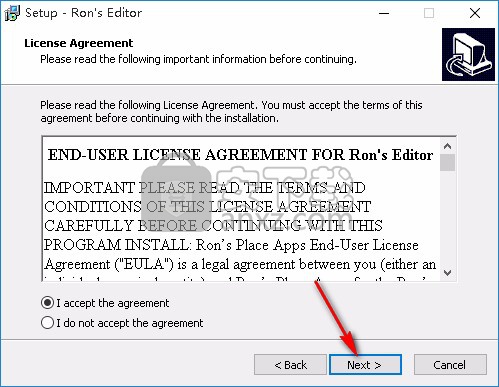Click the line "CAREFULLY BEFORE CONTINUING WITH THIS"

(x=213, y=226)
